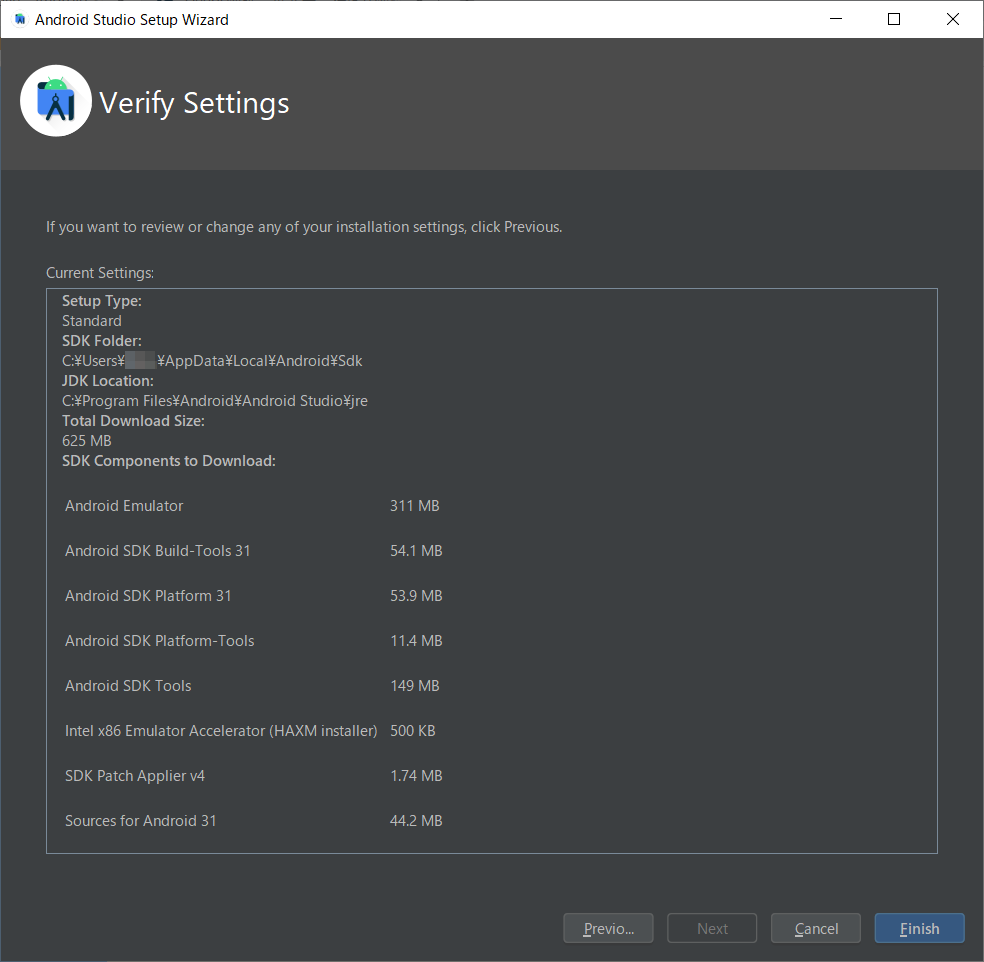This screenshot has width=984, height=962.
Task: Click the title bar Android Studio icon
Action: coord(20,19)
